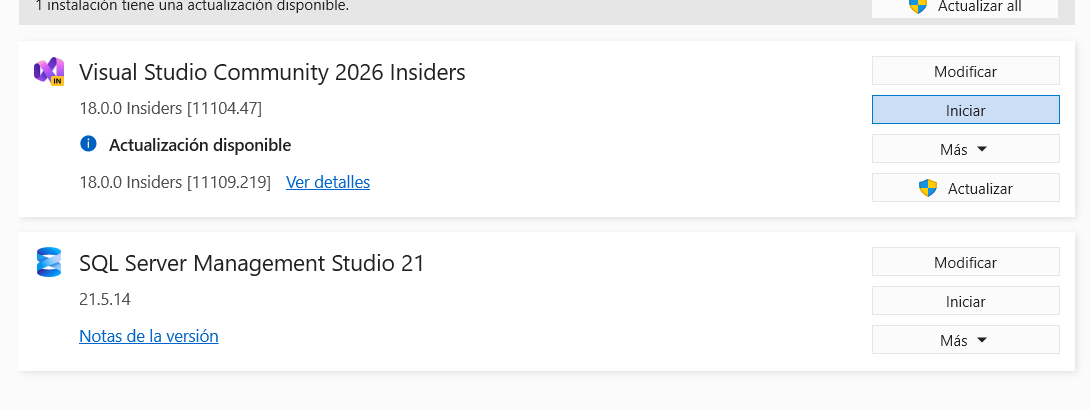Click the update version text ending in 11109.219
The image size is (1091, 409).
coord(175,182)
